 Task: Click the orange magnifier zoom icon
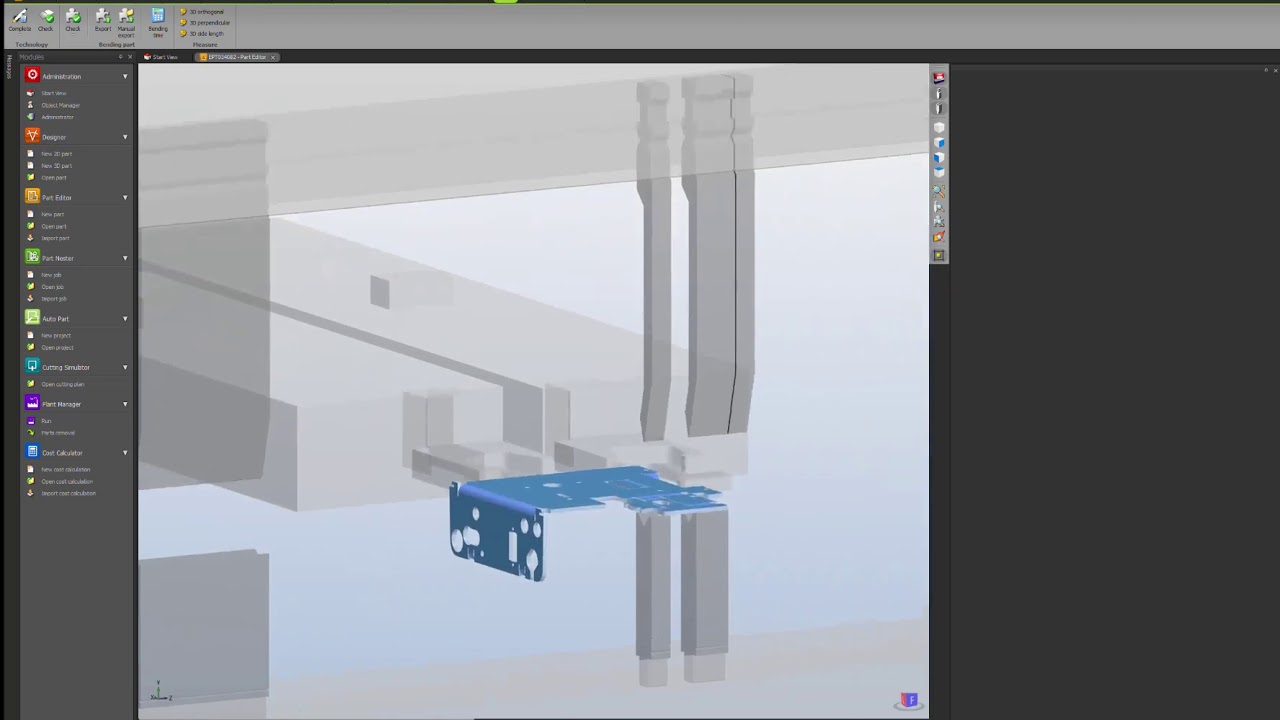pyautogui.click(x=938, y=236)
